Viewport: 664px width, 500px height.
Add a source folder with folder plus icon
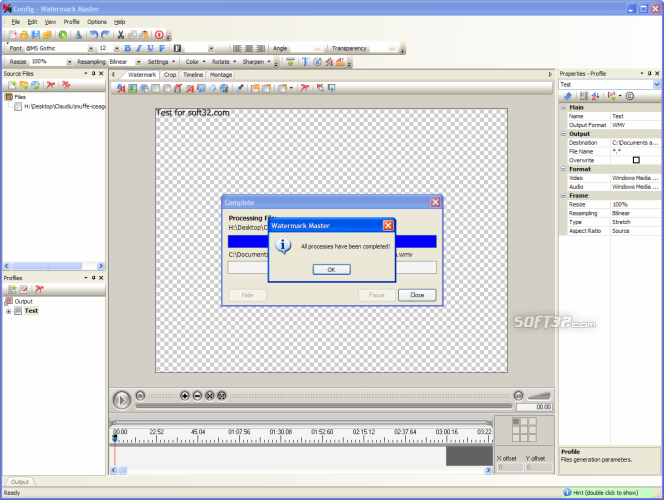(24, 85)
